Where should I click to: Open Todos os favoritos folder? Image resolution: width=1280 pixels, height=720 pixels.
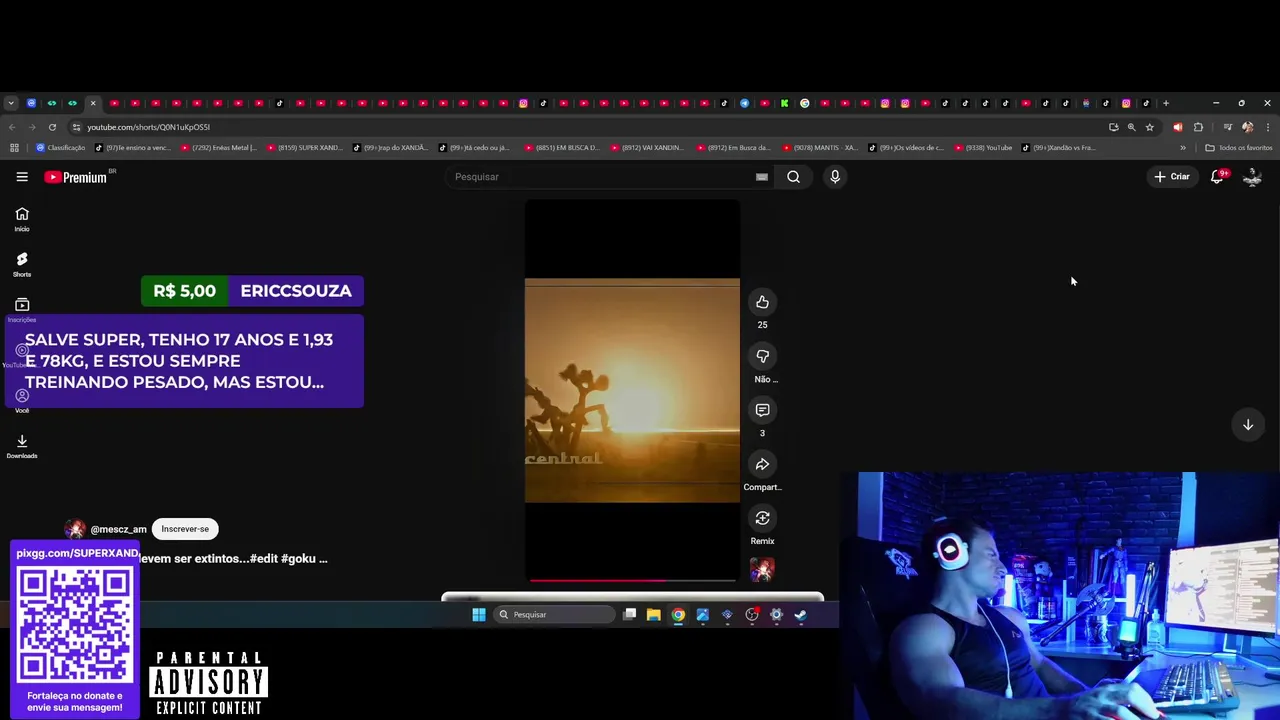pos(1239,148)
